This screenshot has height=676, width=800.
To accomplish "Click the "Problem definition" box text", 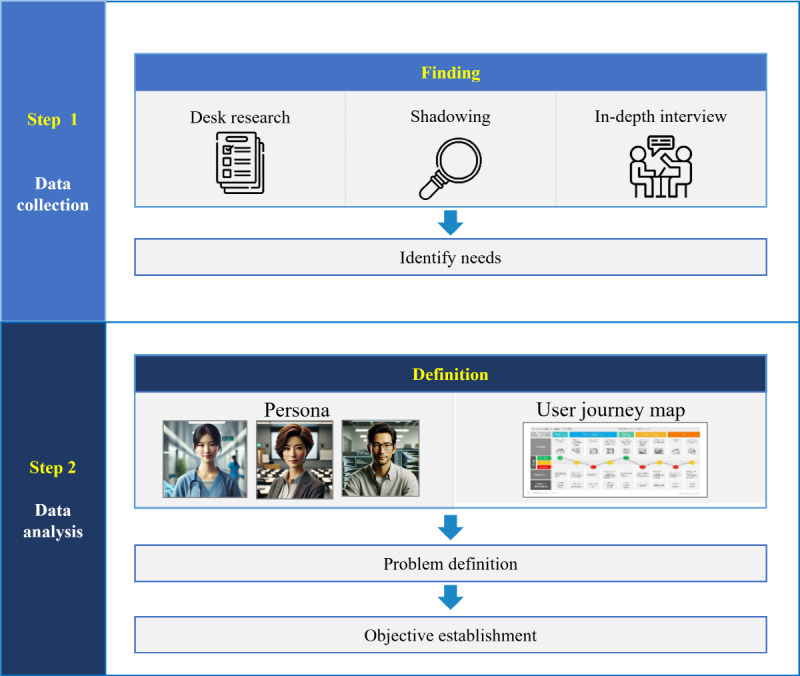I will (x=451, y=564).
